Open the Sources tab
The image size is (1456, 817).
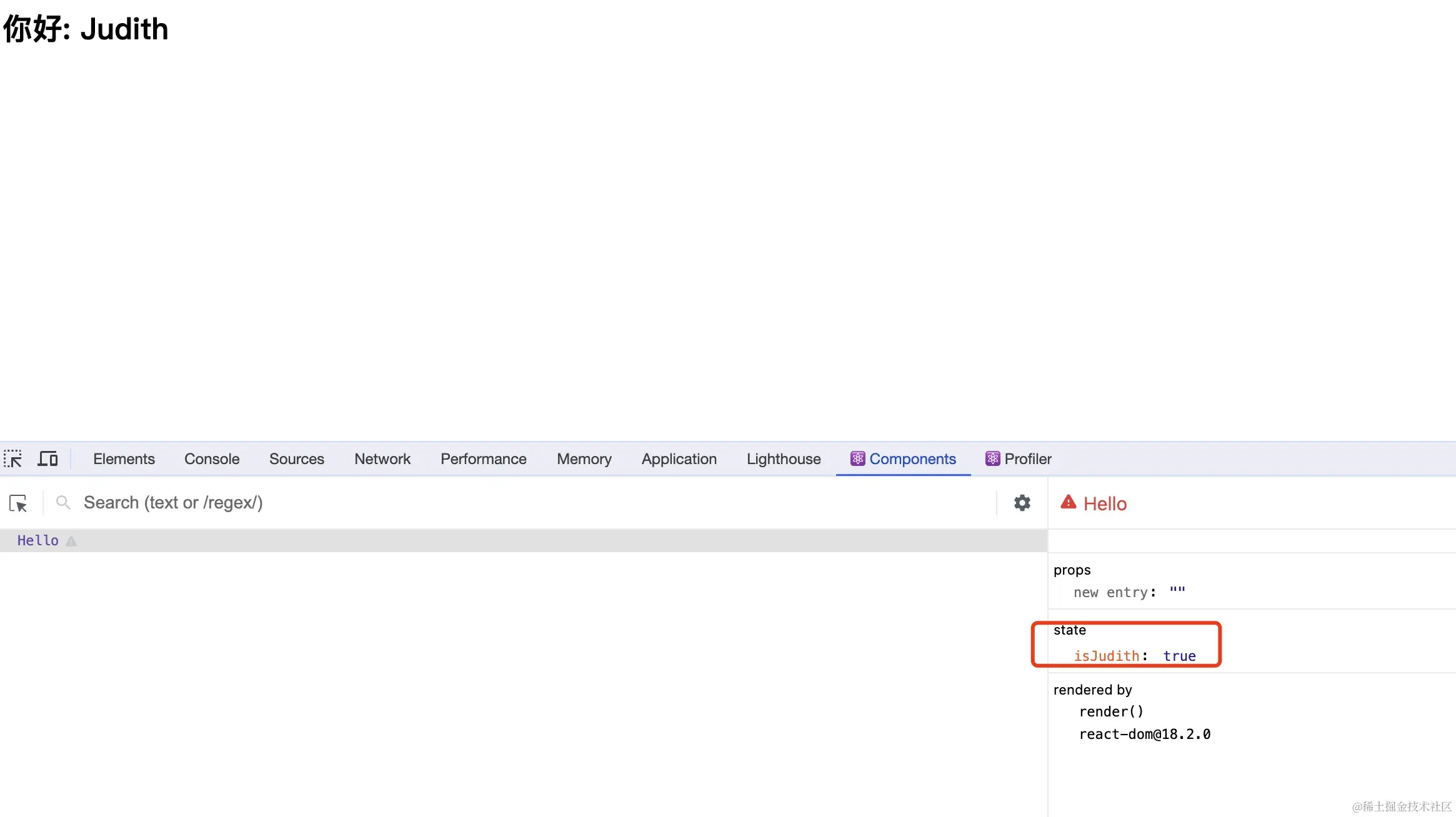pyautogui.click(x=297, y=459)
